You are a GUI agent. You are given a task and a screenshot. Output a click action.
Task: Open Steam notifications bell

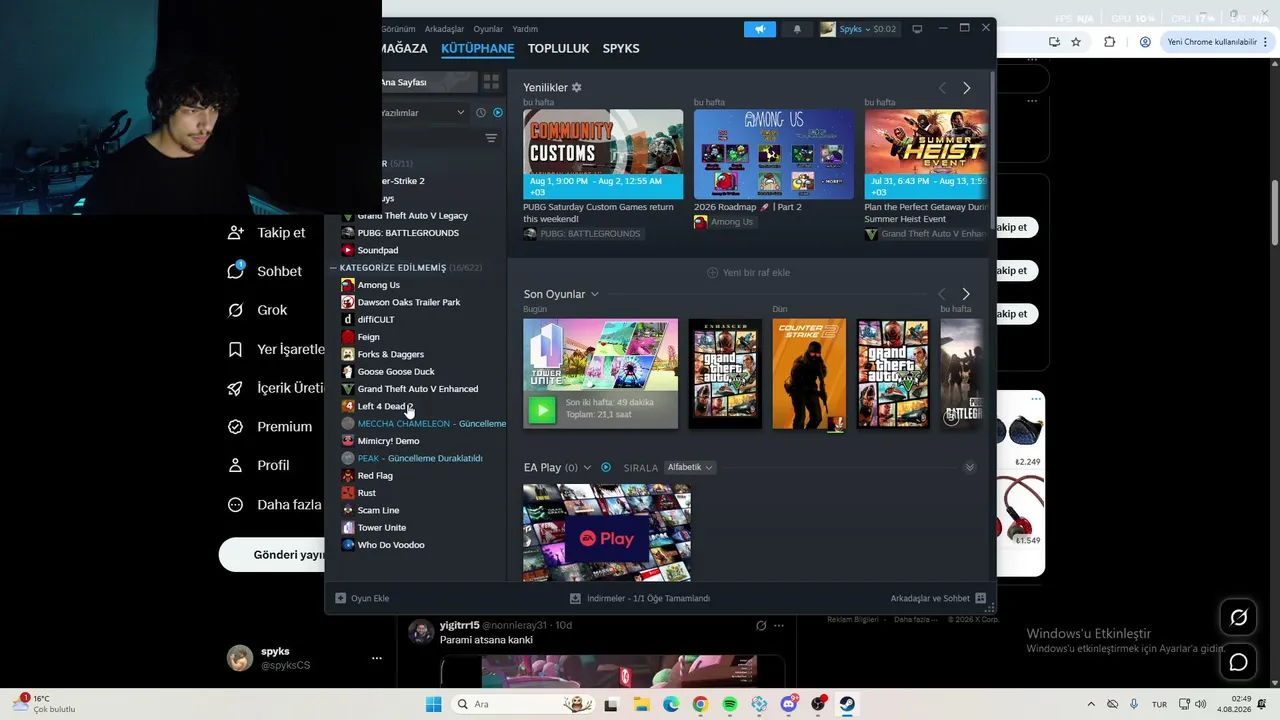coord(797,29)
